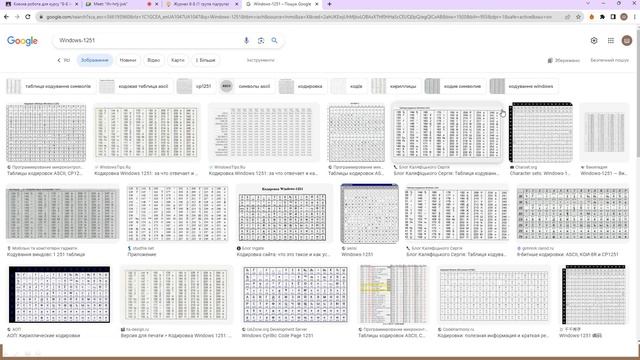Open Chrome profile avatar in toolbar
Image resolution: width=640 pixels, height=360 pixels.
coord(624,17)
